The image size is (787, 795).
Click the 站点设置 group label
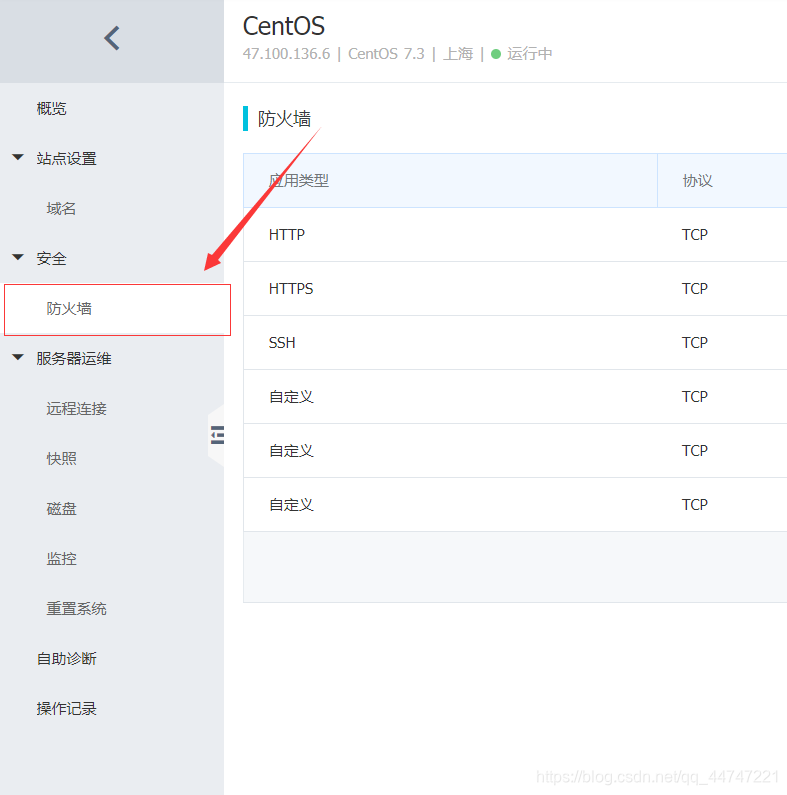click(66, 159)
